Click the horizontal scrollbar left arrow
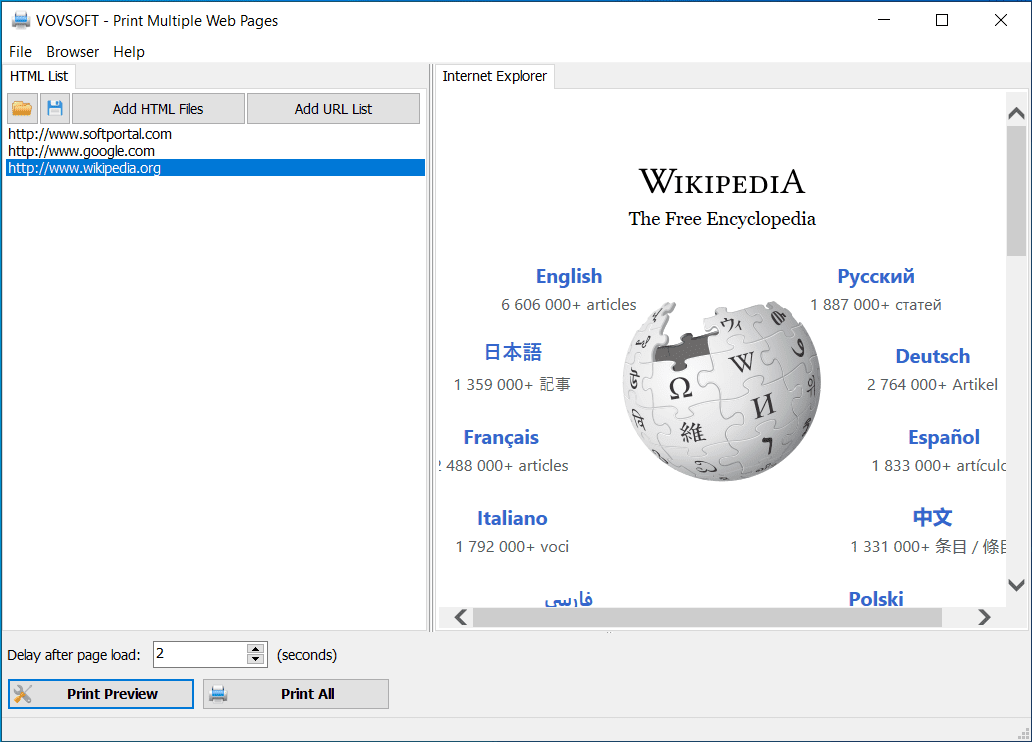The height and width of the screenshot is (742, 1032). tap(461, 618)
